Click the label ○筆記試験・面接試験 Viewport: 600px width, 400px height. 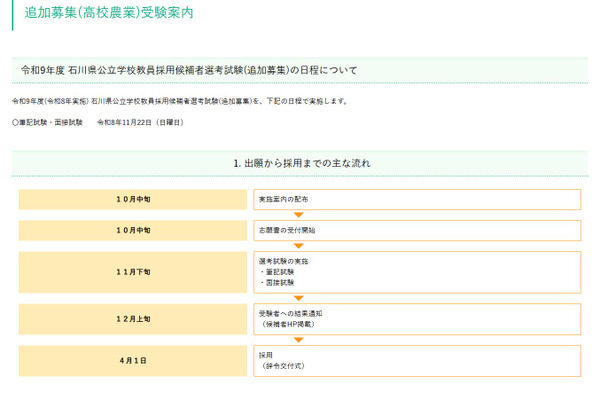[x=47, y=122]
